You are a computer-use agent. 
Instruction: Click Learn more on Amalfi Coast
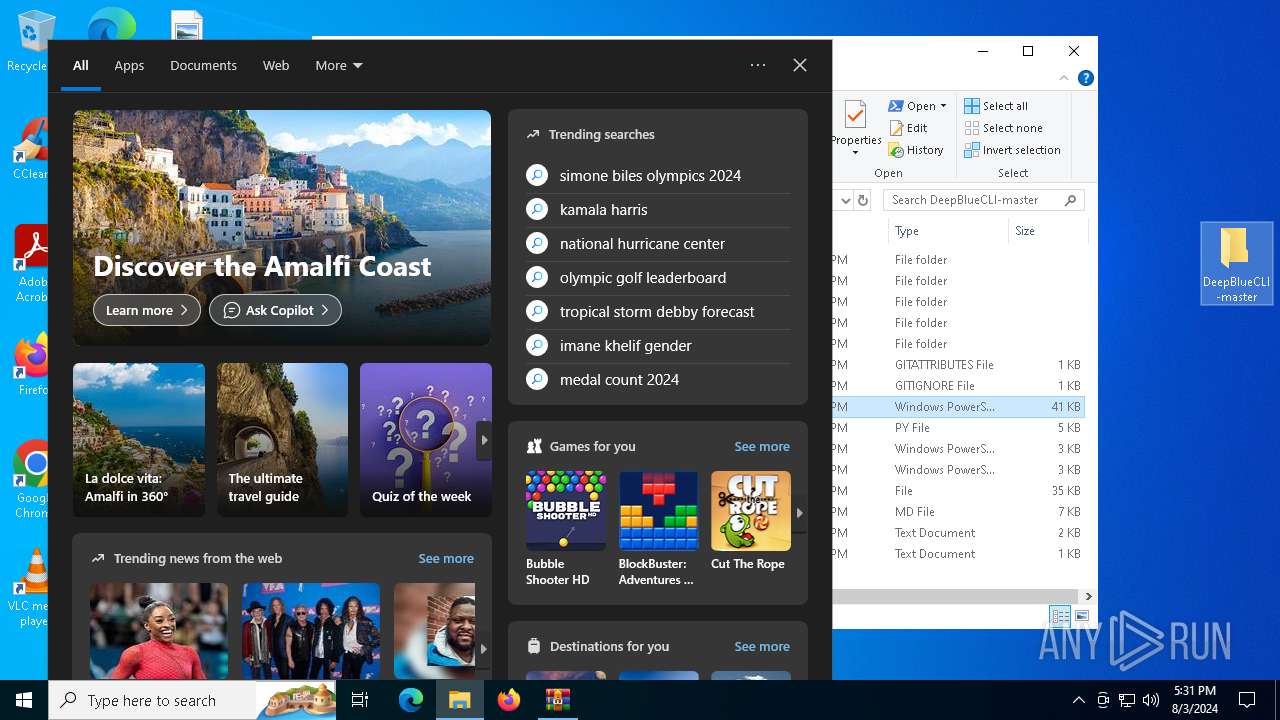click(x=147, y=310)
